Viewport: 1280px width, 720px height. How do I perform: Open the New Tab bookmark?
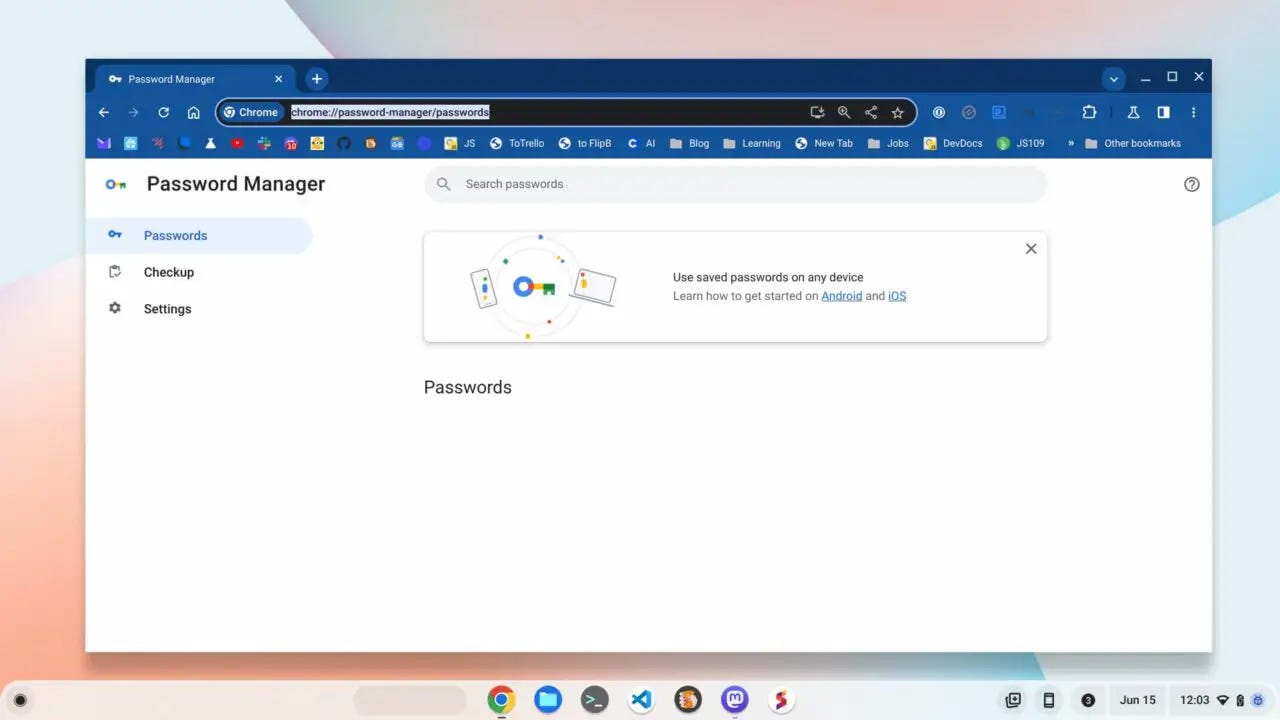coord(824,143)
